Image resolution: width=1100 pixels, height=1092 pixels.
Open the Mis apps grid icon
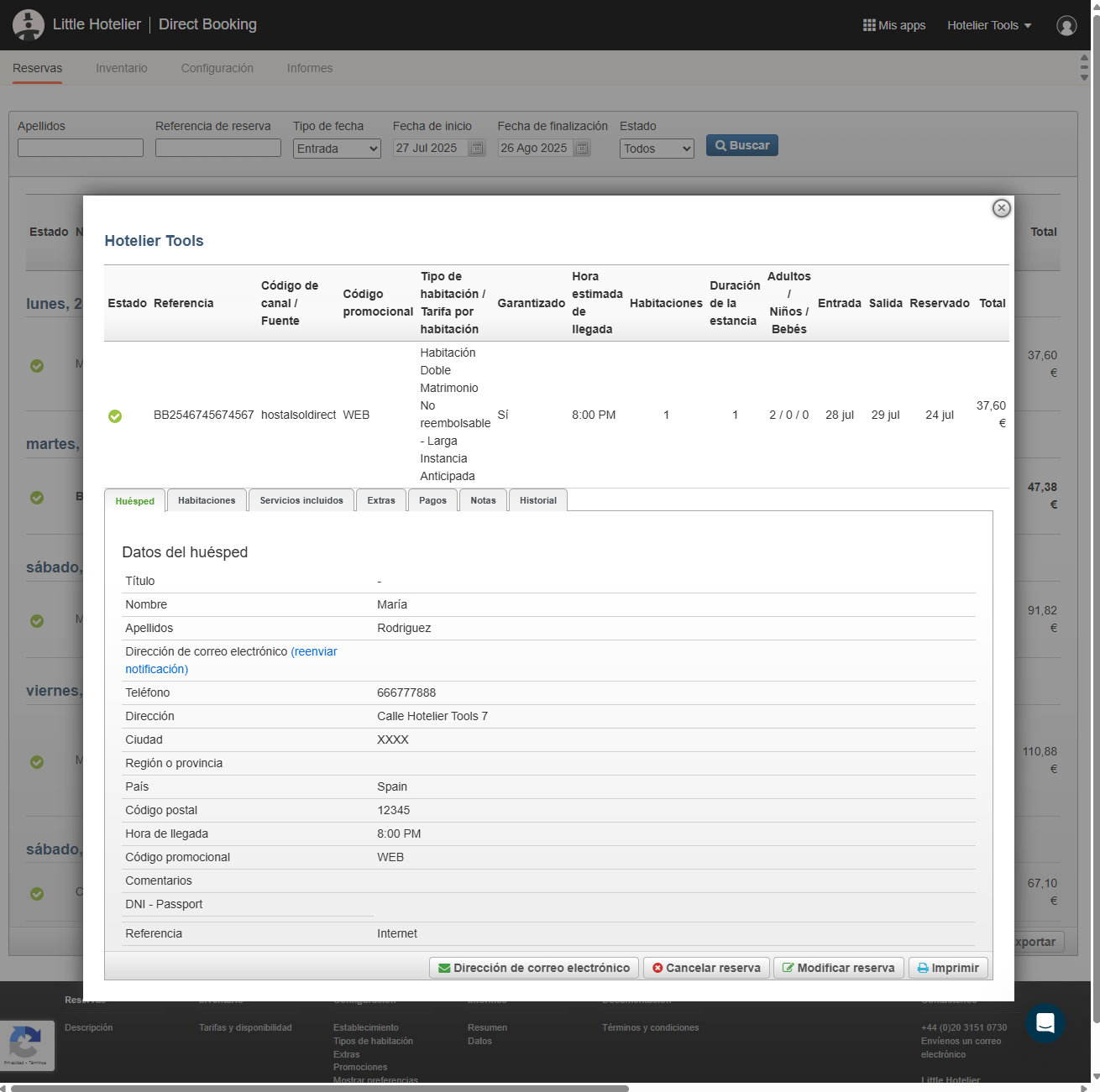pos(869,25)
